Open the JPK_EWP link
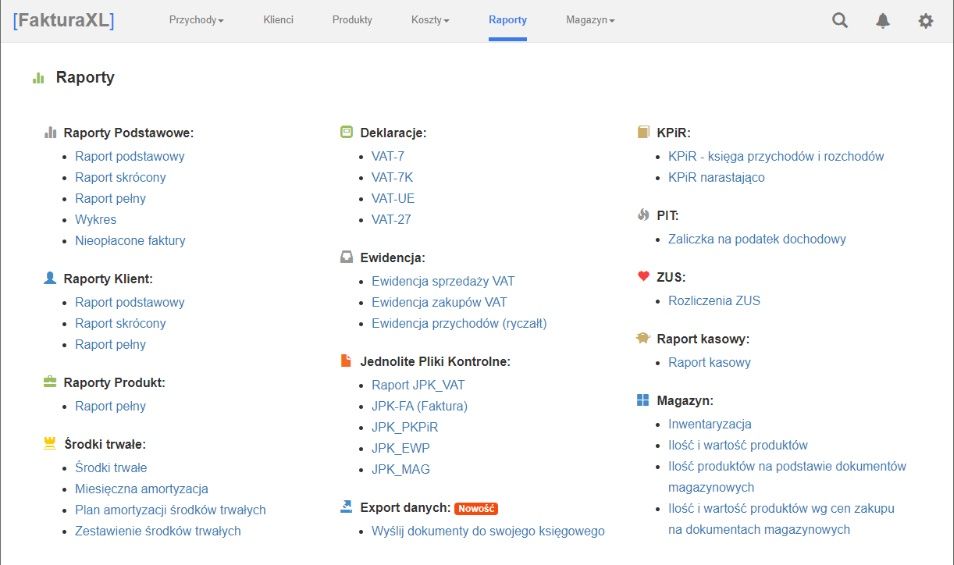 (401, 449)
